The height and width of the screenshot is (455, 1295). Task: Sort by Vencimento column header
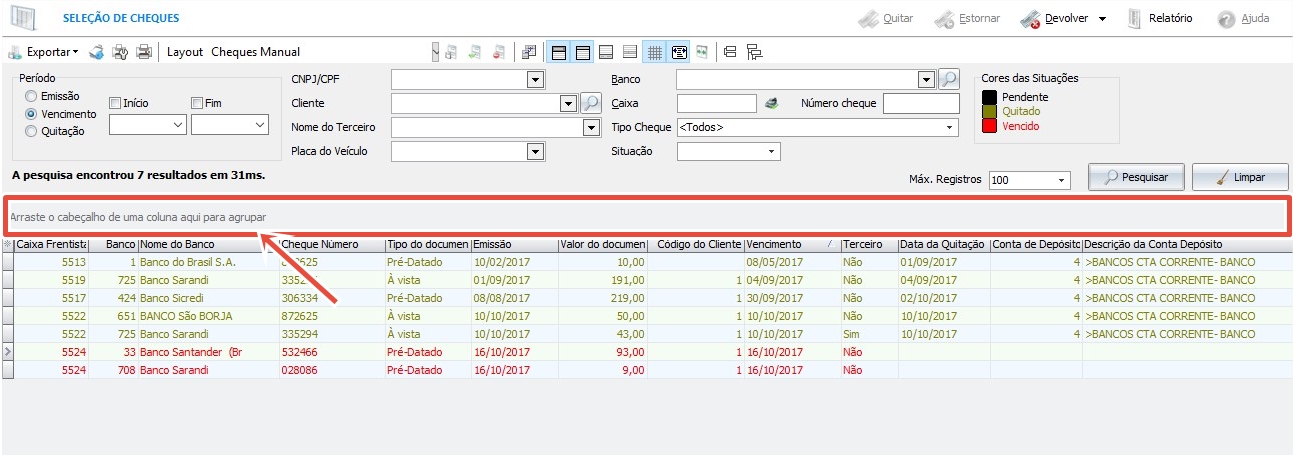(x=791, y=245)
